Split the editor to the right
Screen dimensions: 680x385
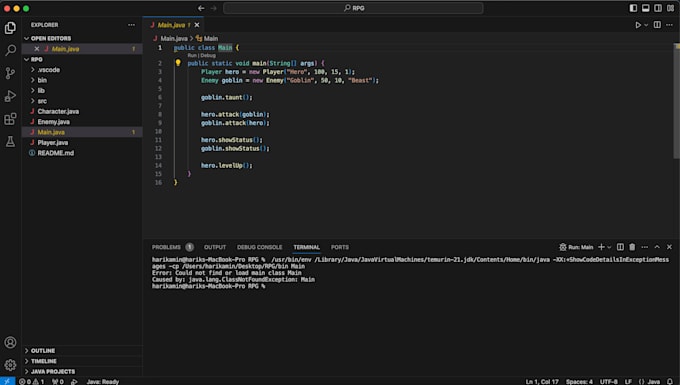657,25
